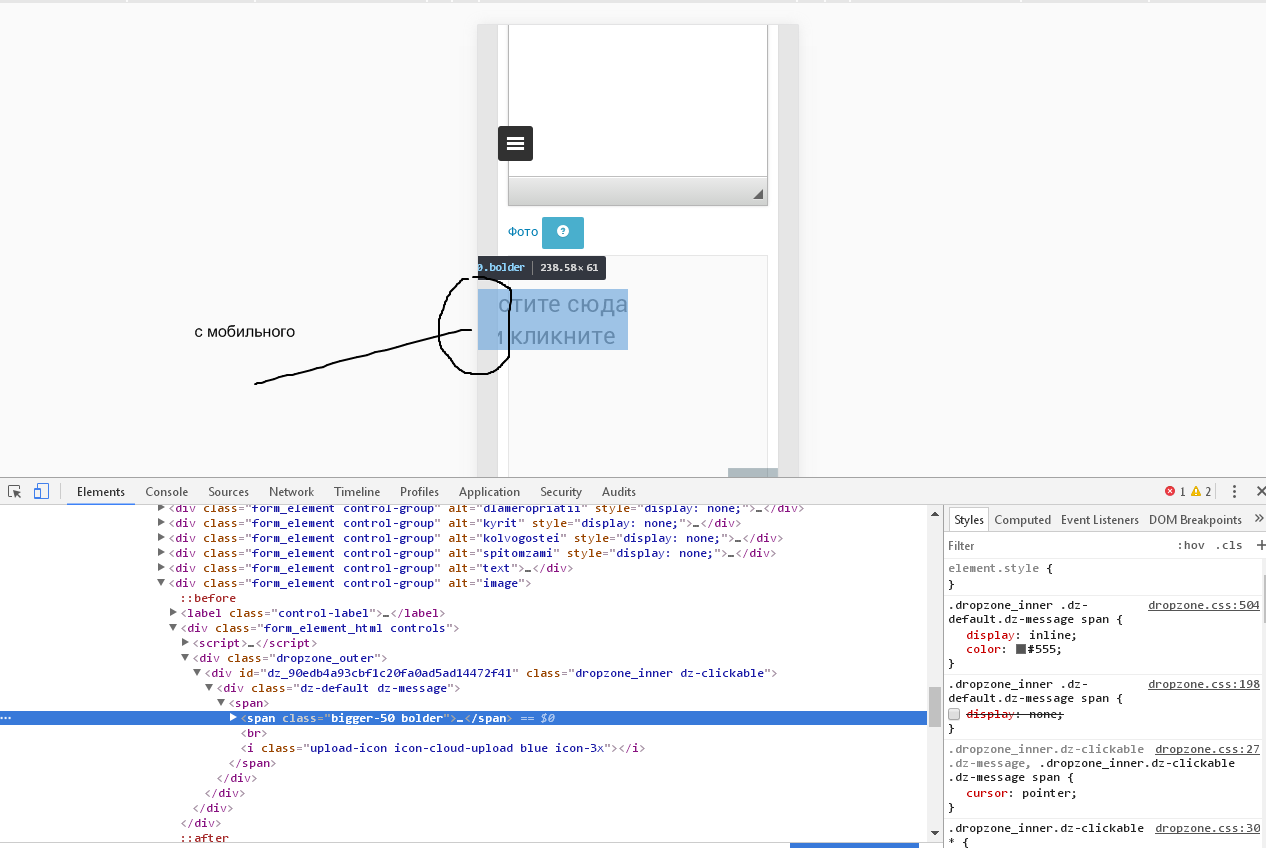Click the element.style rule selector
1266x848 pixels.
[x=994, y=568]
